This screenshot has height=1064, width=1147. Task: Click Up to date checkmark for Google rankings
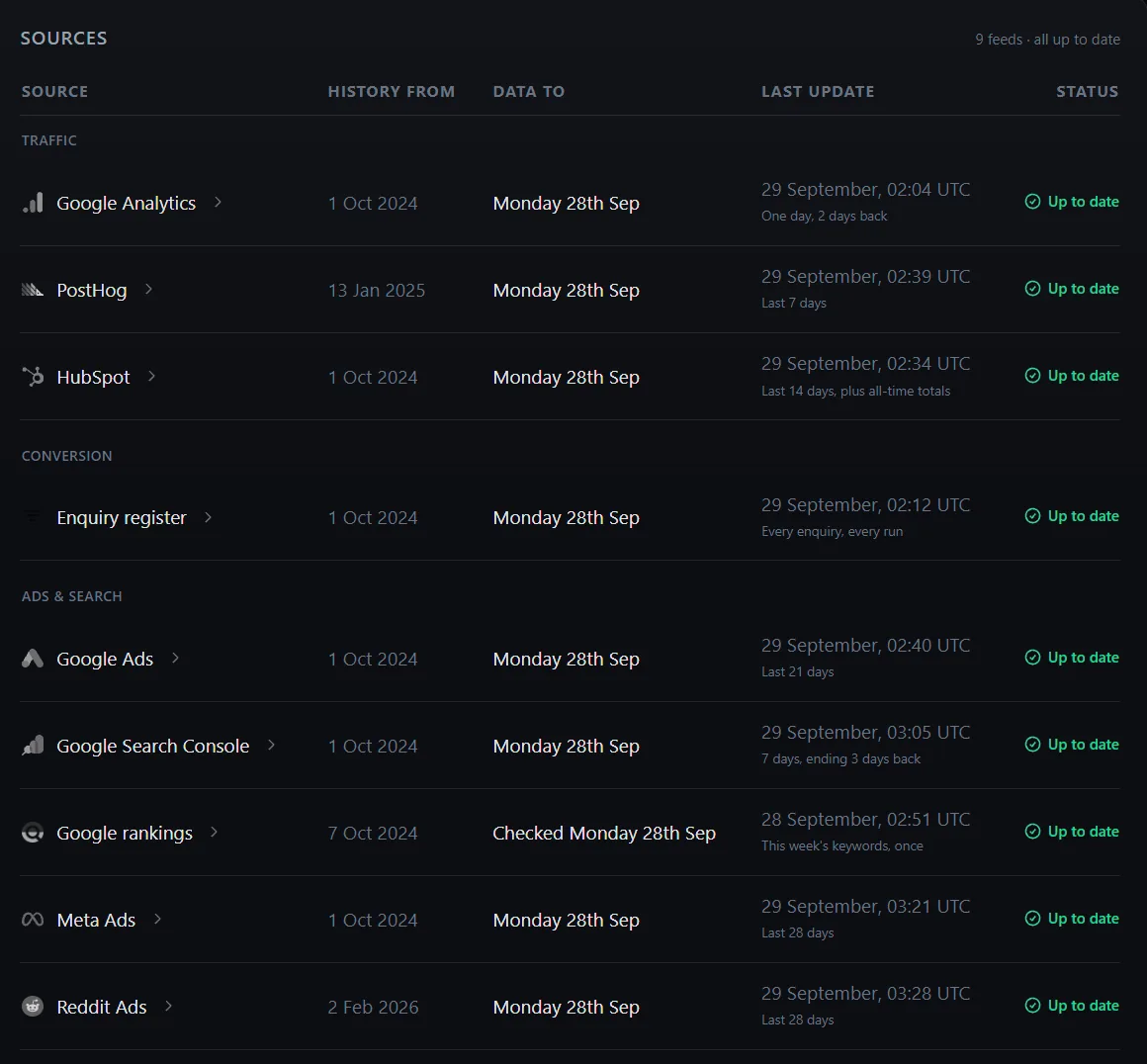click(1033, 832)
